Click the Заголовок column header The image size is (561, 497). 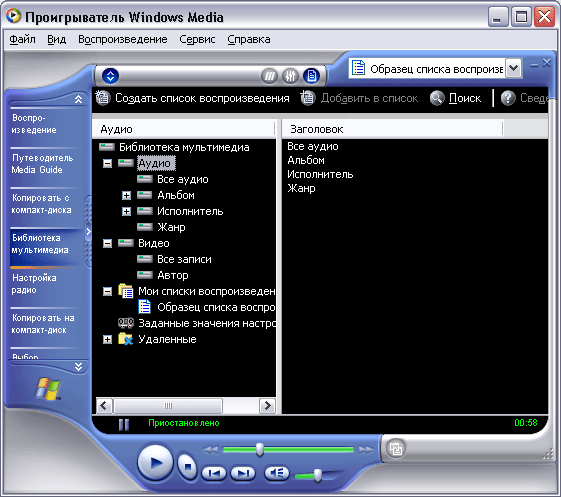[392, 129]
